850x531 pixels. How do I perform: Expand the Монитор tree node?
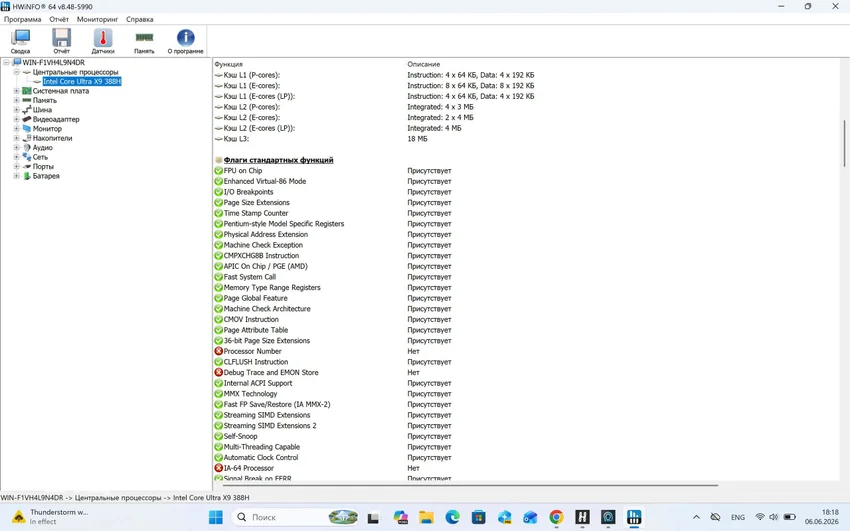point(16,128)
